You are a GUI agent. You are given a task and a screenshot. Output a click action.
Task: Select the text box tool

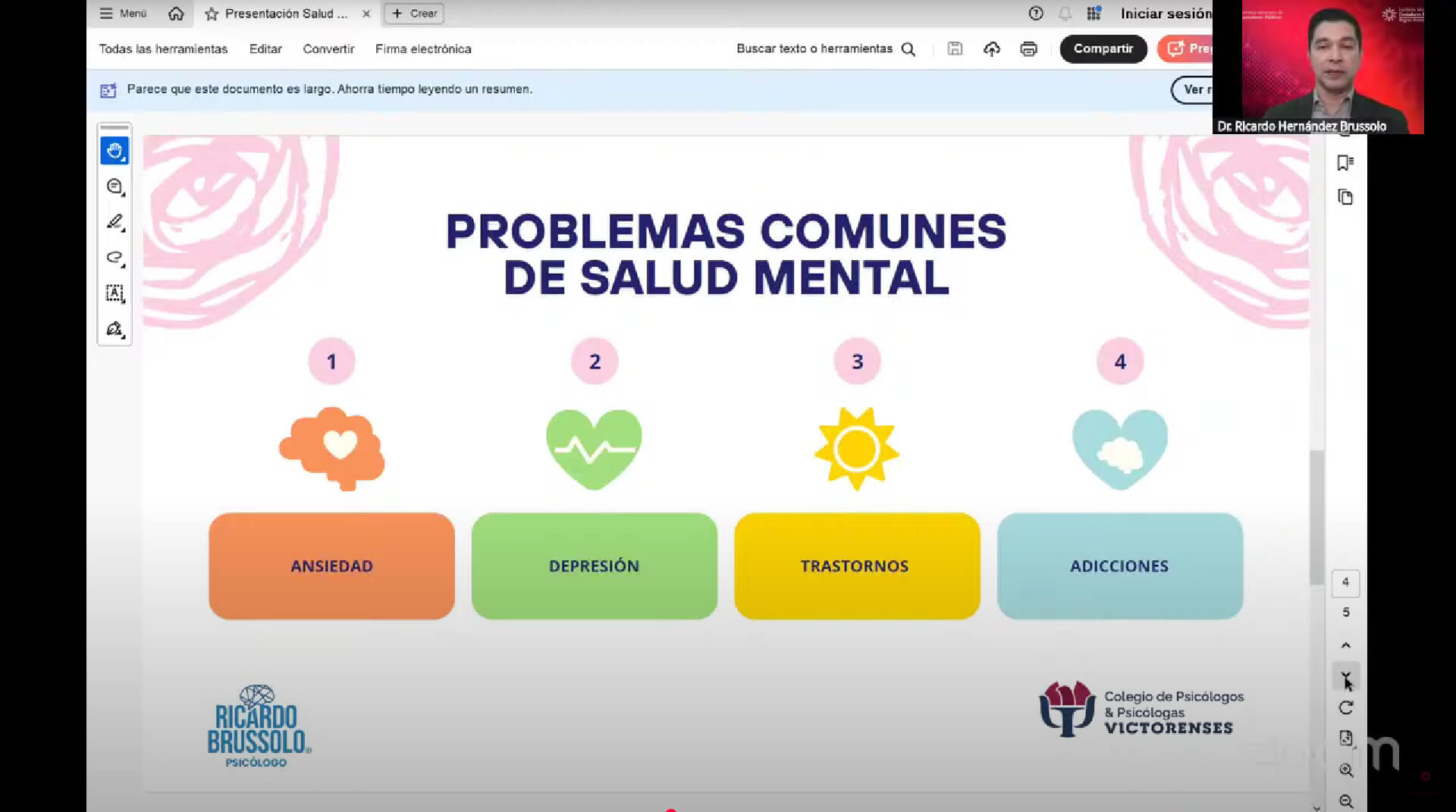(115, 293)
